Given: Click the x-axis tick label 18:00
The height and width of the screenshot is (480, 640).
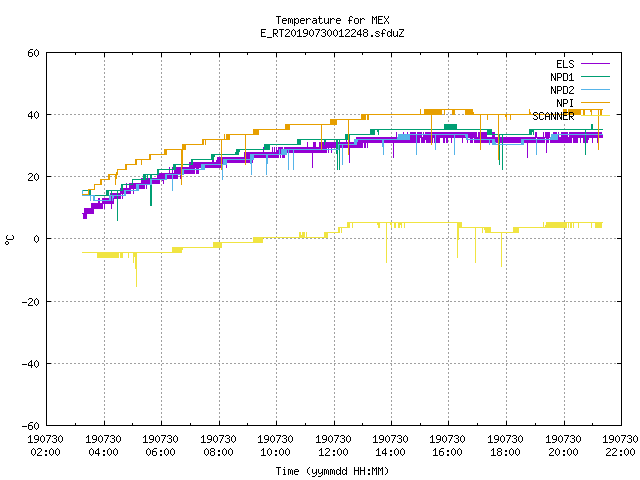Looking at the screenshot, I should 506,452.
